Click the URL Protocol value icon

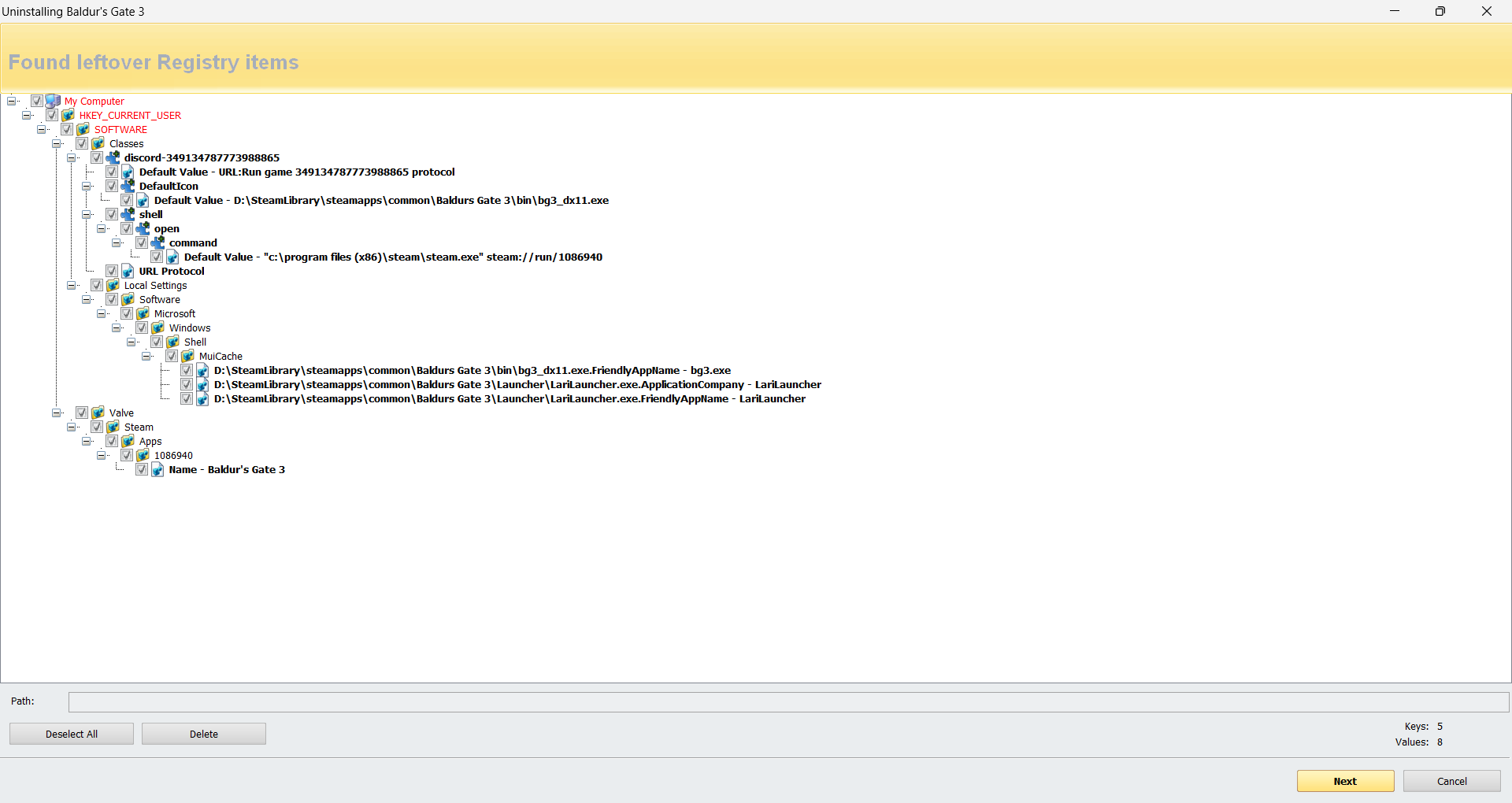(x=128, y=271)
